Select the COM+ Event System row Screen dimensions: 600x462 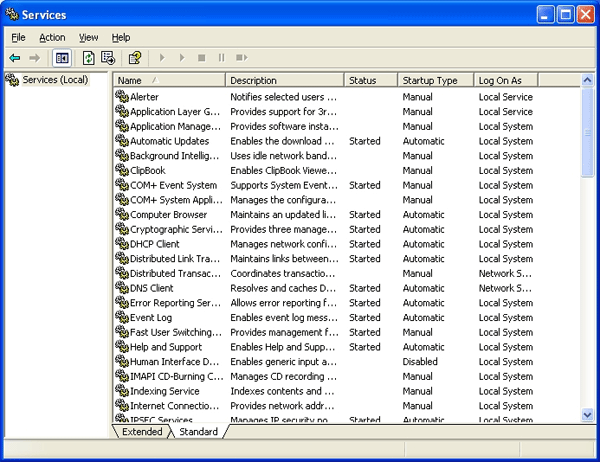pyautogui.click(x=346, y=185)
